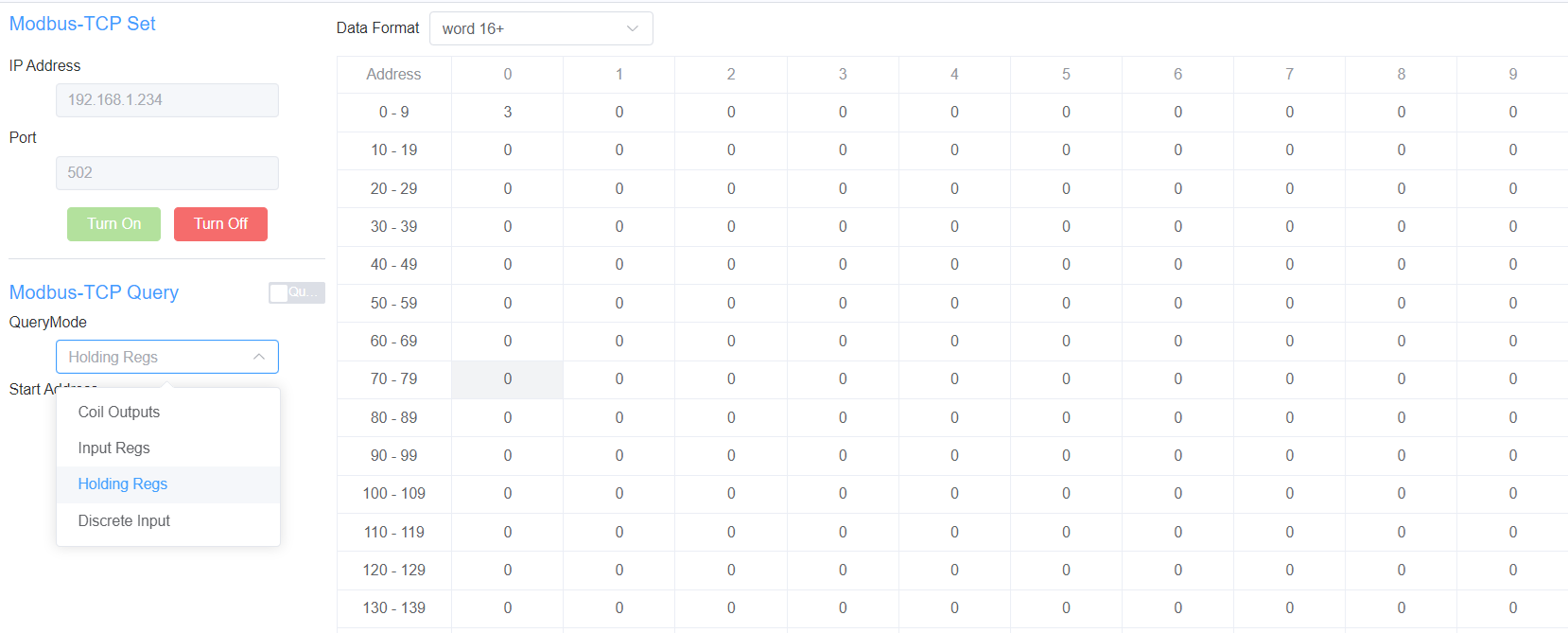Click the Port input field
Screen dimensions: 1568x633
click(166, 173)
